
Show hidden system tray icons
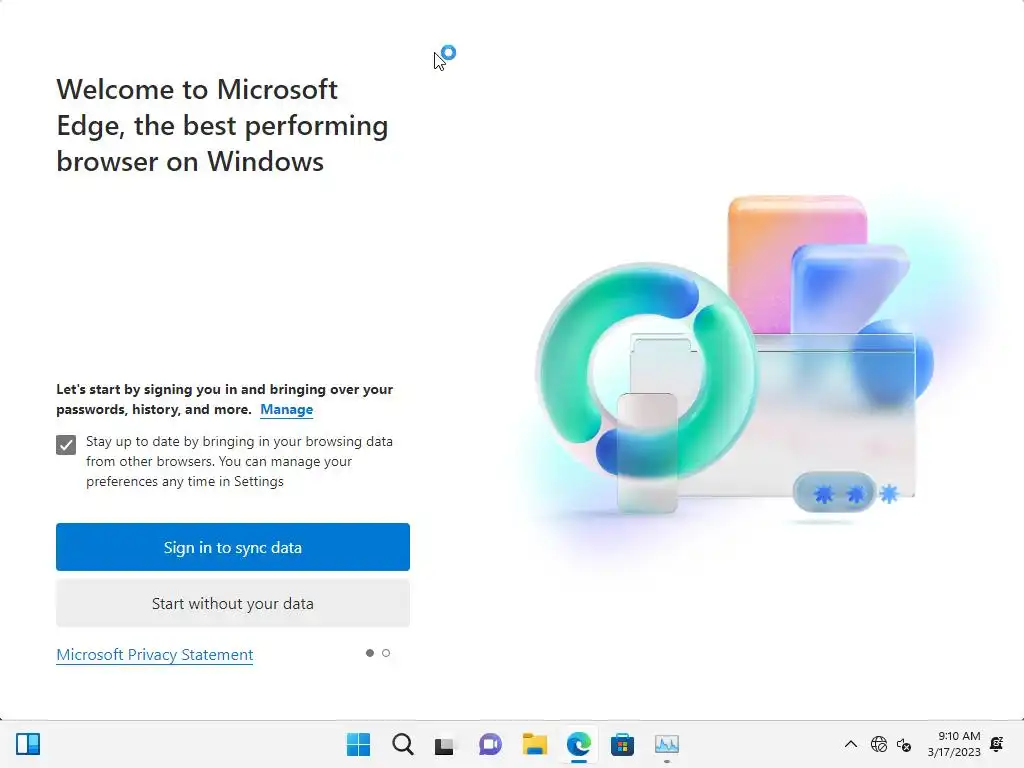coord(851,744)
